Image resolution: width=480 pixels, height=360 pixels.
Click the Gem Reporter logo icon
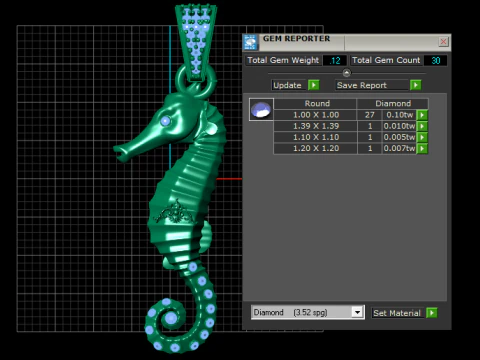click(250, 42)
